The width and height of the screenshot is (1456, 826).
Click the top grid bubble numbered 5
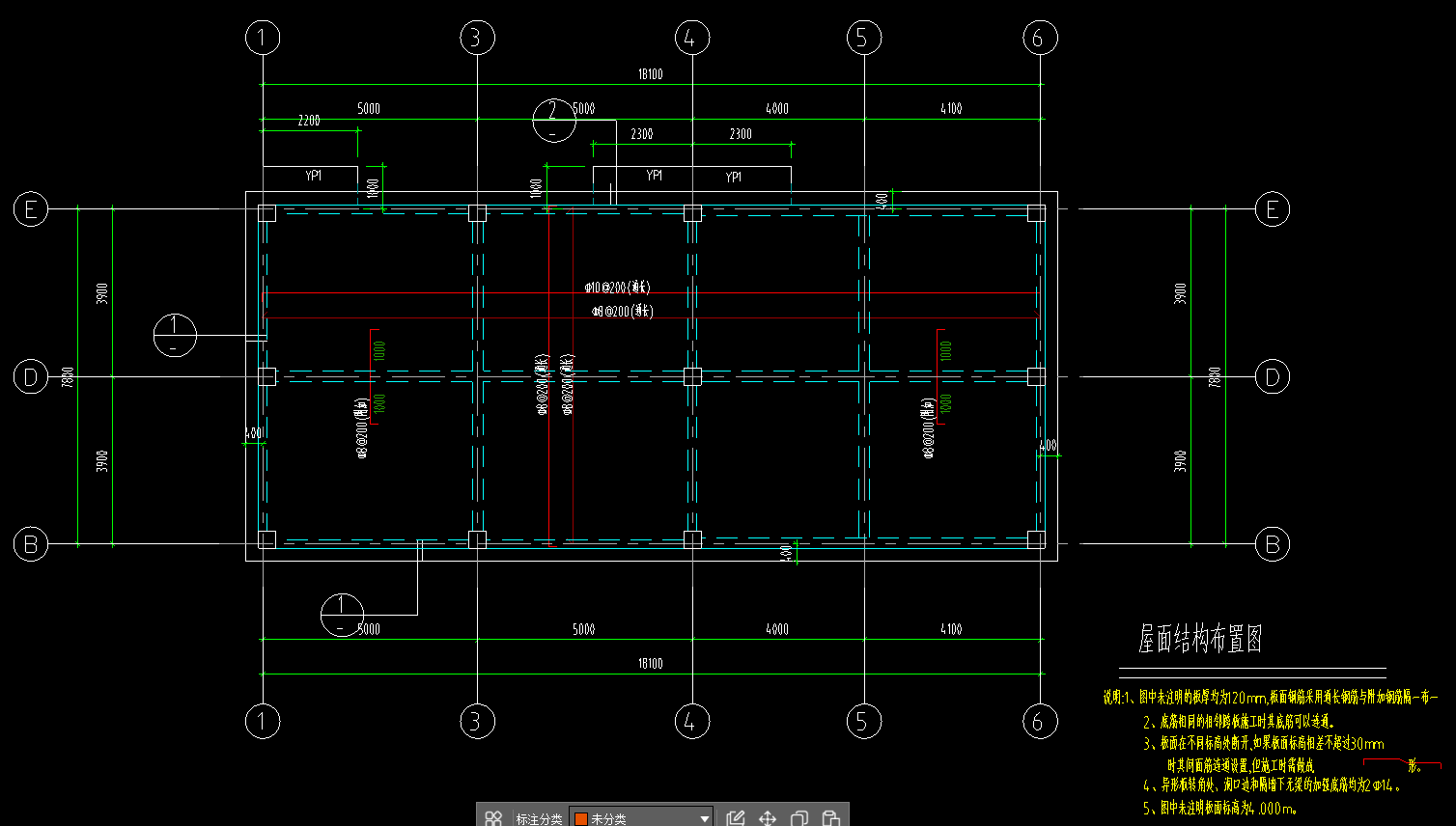(863, 38)
